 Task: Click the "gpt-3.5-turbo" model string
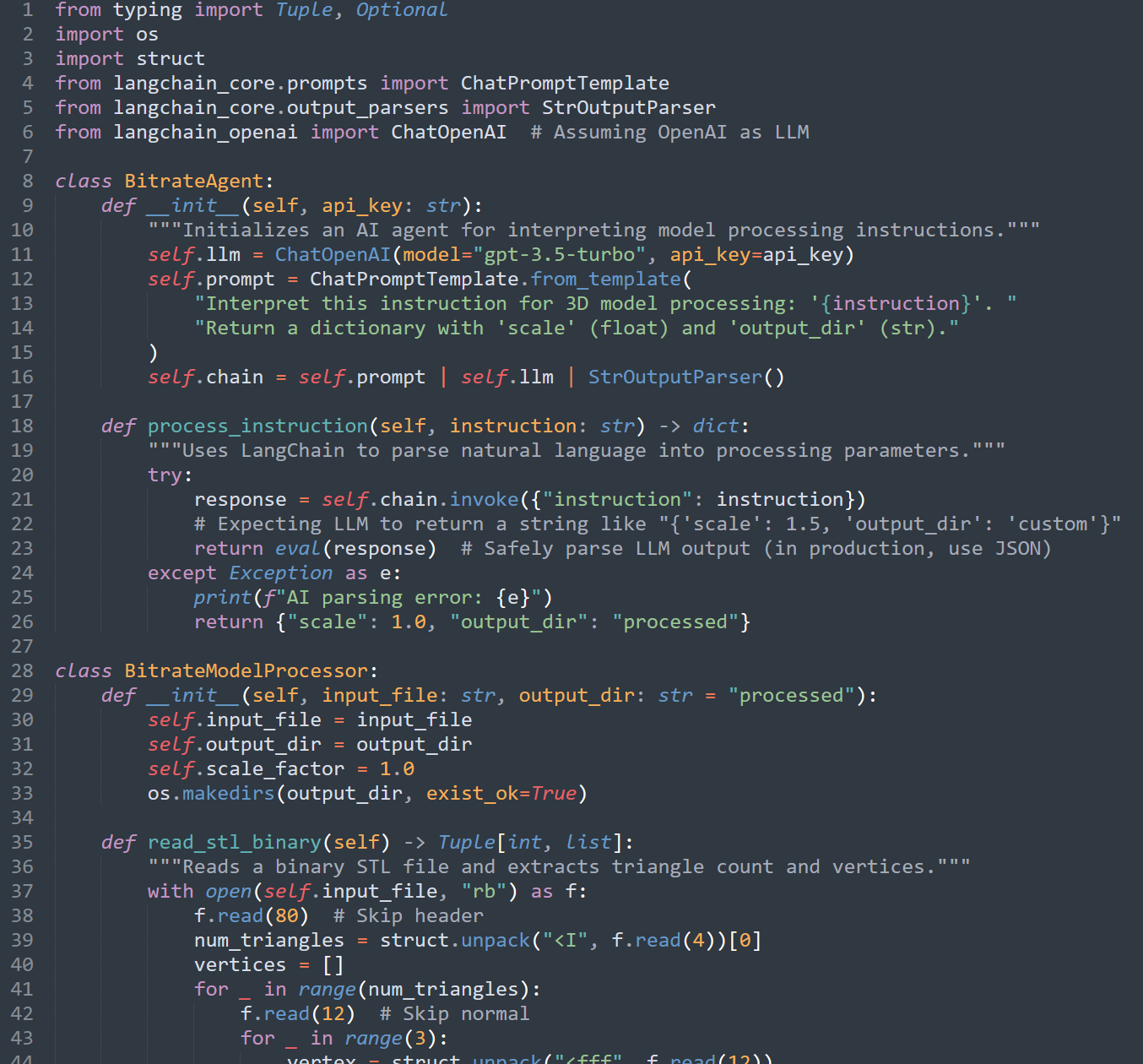pyautogui.click(x=560, y=254)
